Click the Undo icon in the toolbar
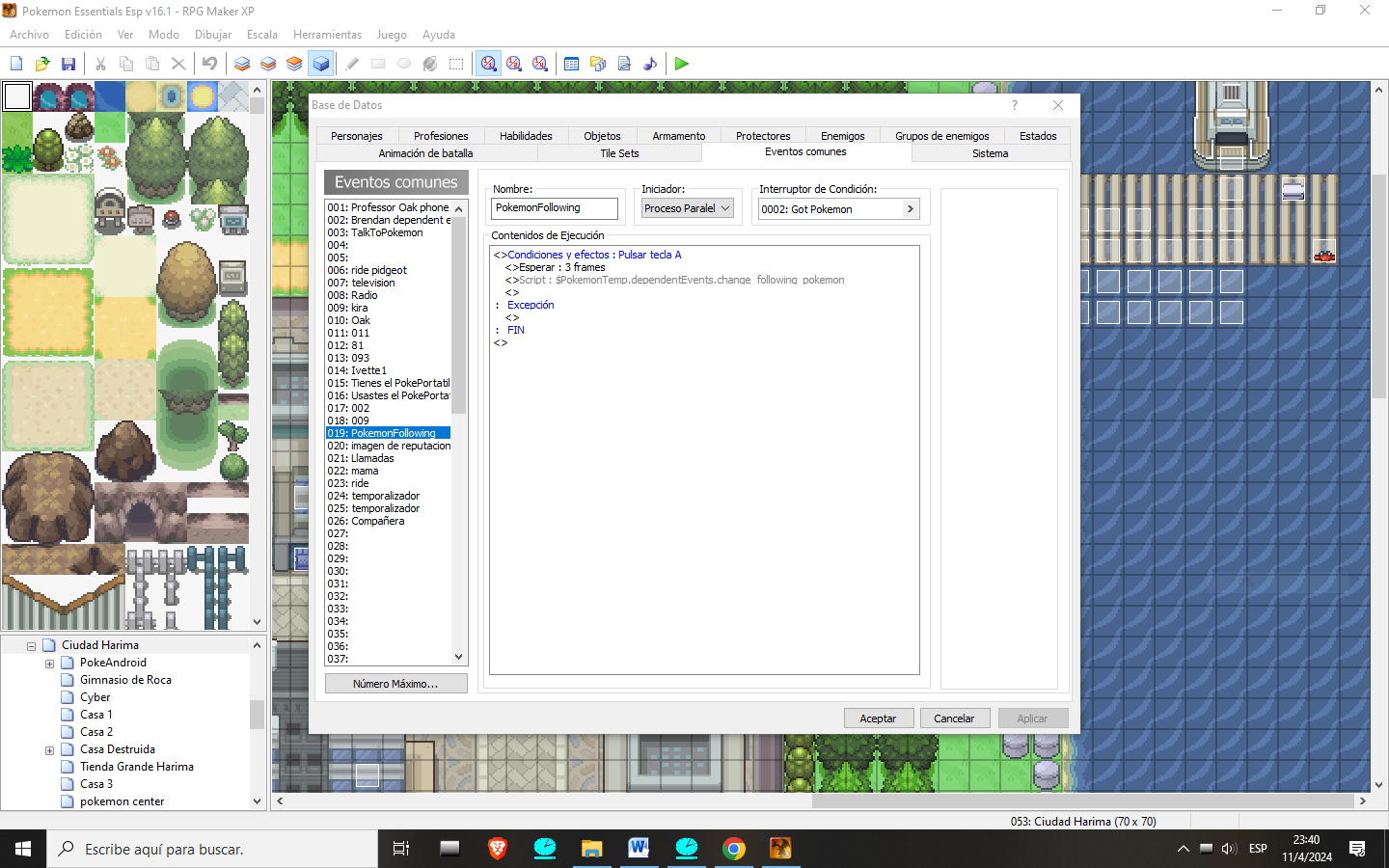 coord(209,64)
